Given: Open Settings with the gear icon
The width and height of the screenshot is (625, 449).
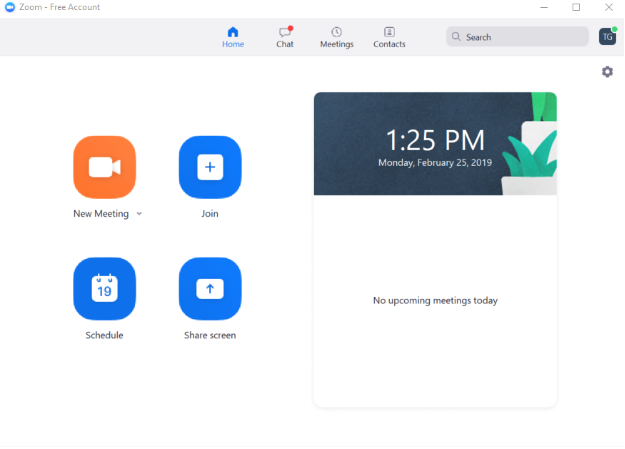Looking at the screenshot, I should [x=607, y=72].
